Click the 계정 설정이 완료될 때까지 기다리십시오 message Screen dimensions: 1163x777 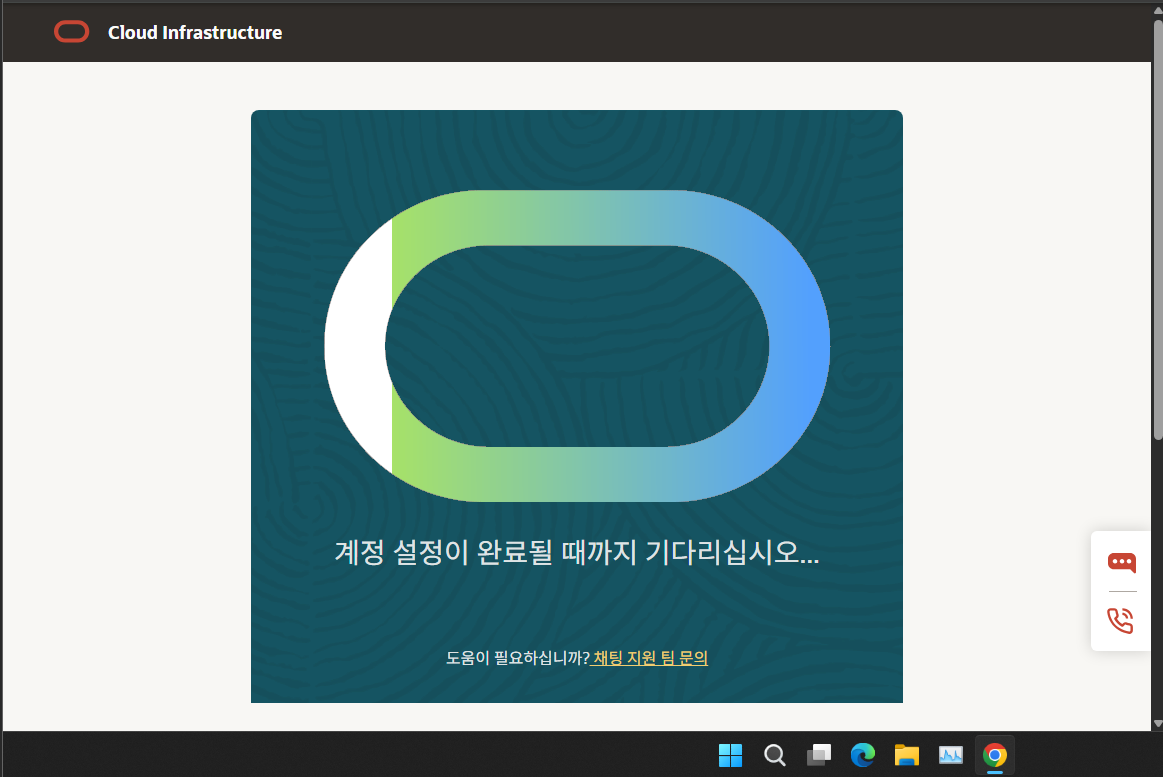(577, 552)
